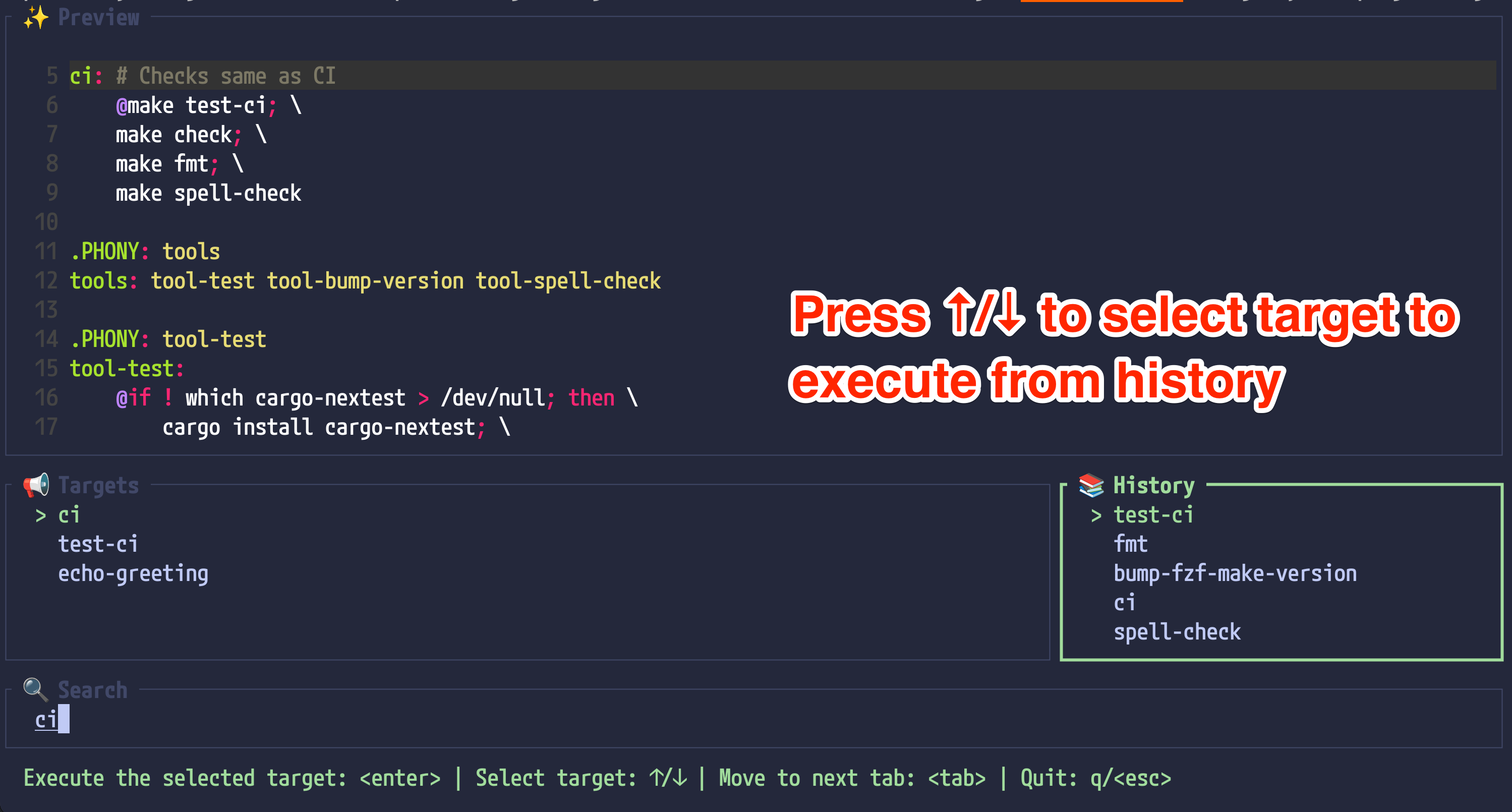Click the magnifying glass Search icon

35,690
